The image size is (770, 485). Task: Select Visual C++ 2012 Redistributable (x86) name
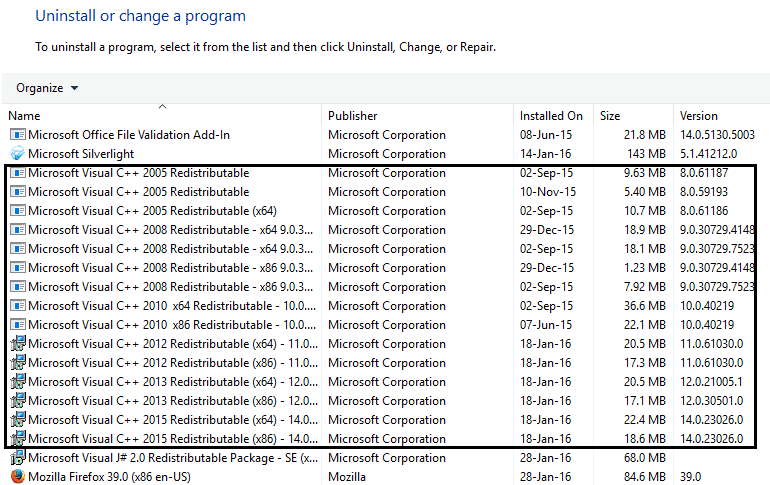tap(173, 363)
